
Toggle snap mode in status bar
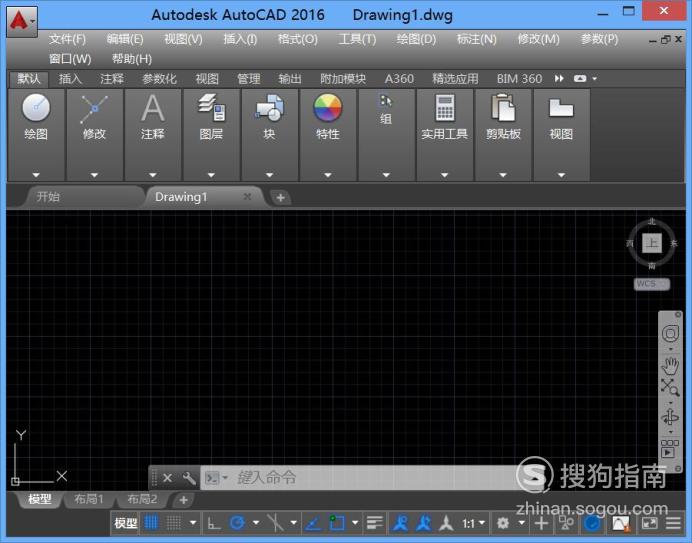tap(173, 524)
